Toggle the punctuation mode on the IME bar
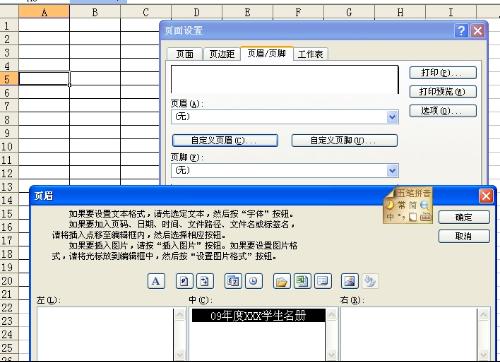500x362 pixels. pos(401,217)
